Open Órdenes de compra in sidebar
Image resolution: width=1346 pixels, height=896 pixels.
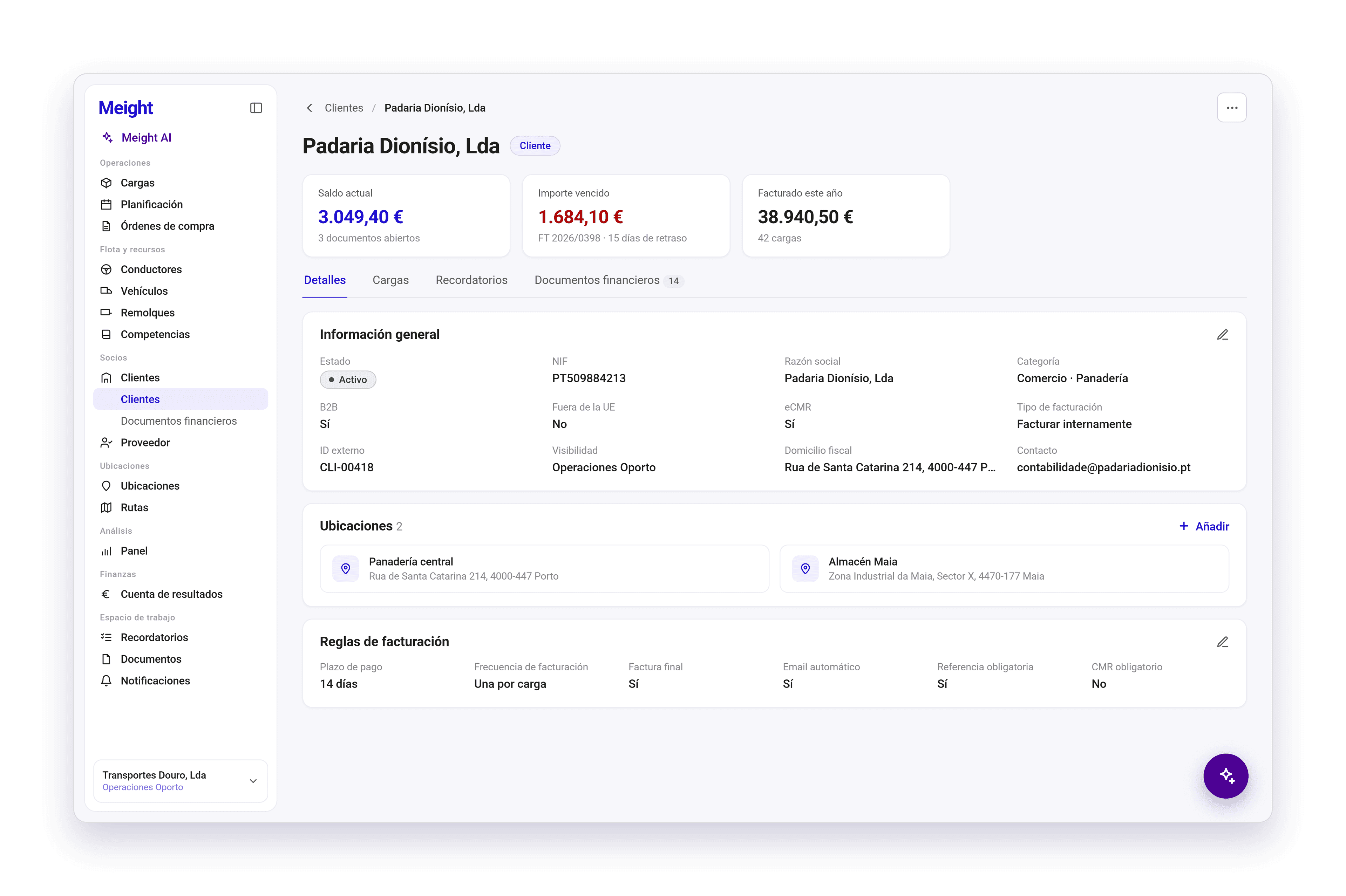tap(181, 226)
